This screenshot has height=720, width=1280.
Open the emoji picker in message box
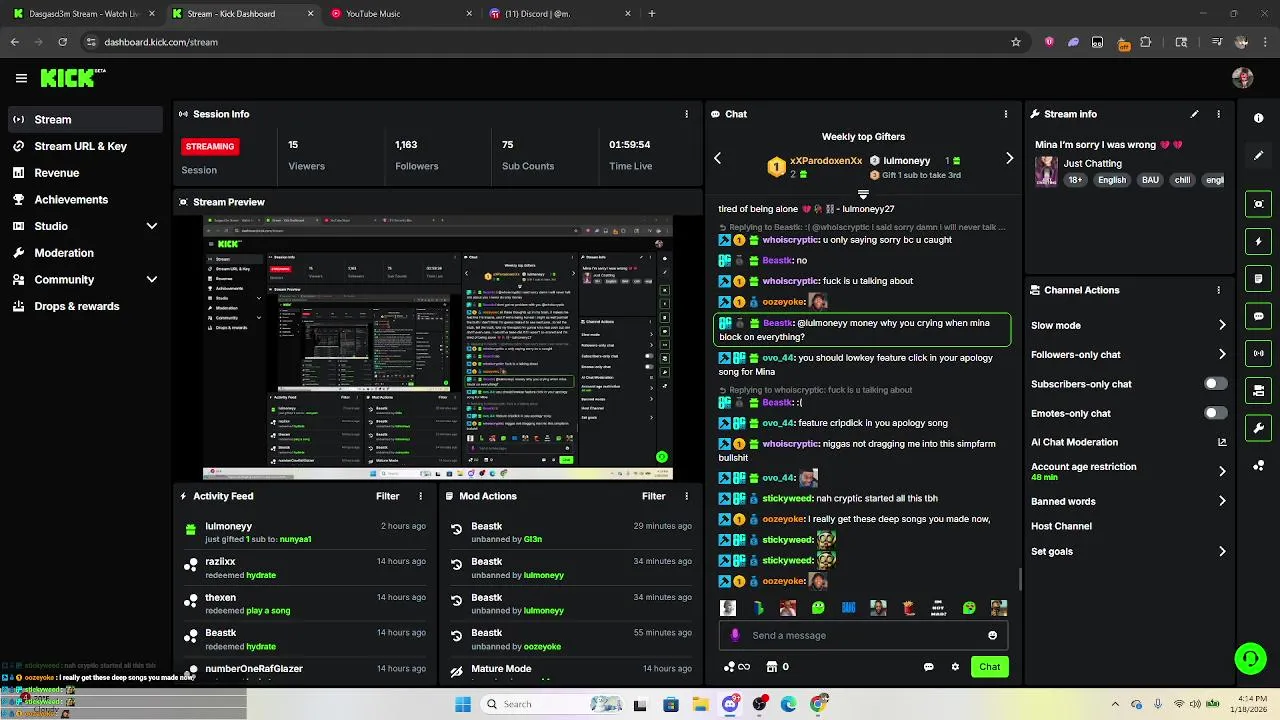(x=992, y=635)
